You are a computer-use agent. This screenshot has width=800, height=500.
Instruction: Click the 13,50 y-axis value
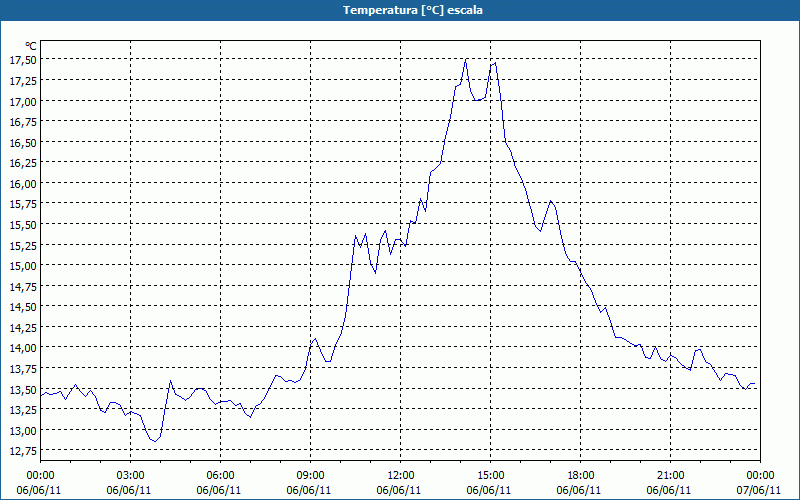(23, 390)
